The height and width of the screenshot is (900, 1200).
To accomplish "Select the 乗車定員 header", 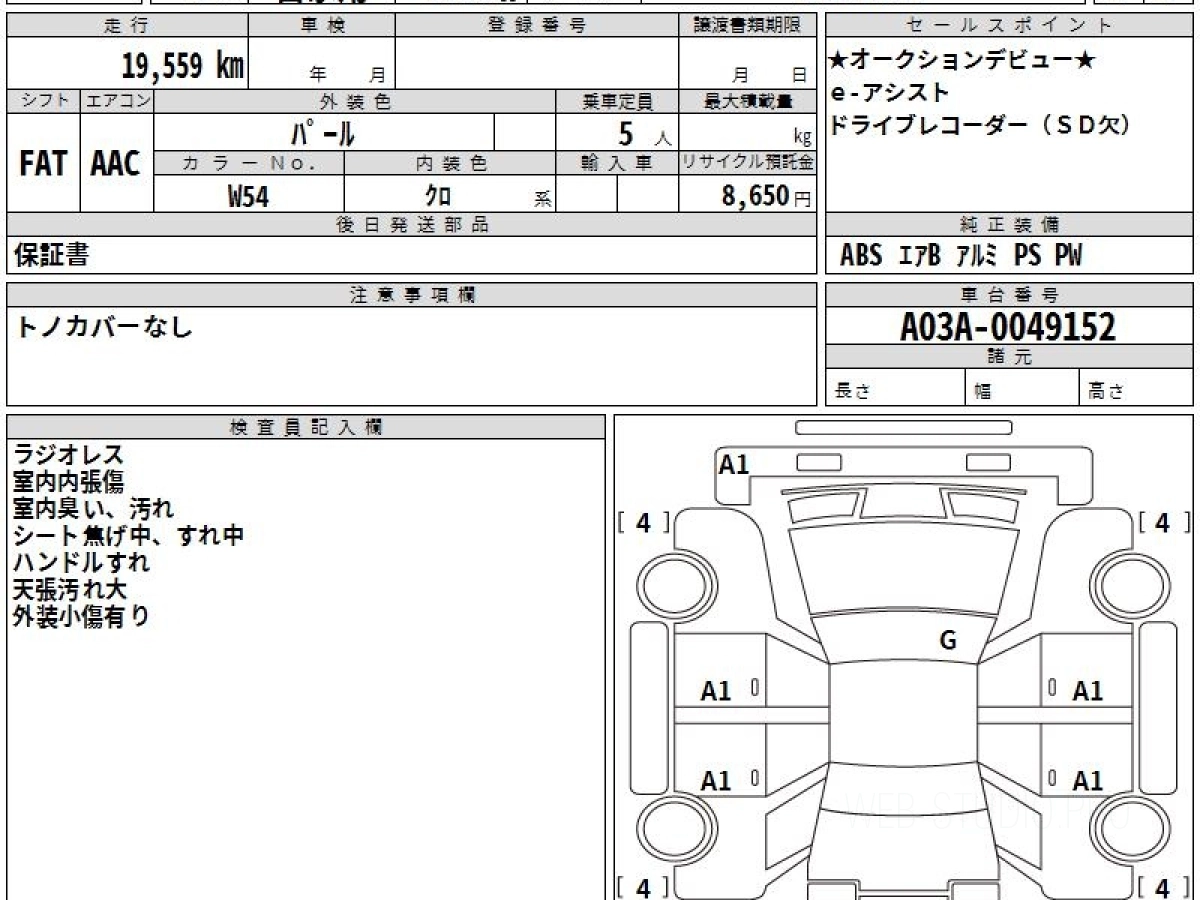I will click(617, 101).
